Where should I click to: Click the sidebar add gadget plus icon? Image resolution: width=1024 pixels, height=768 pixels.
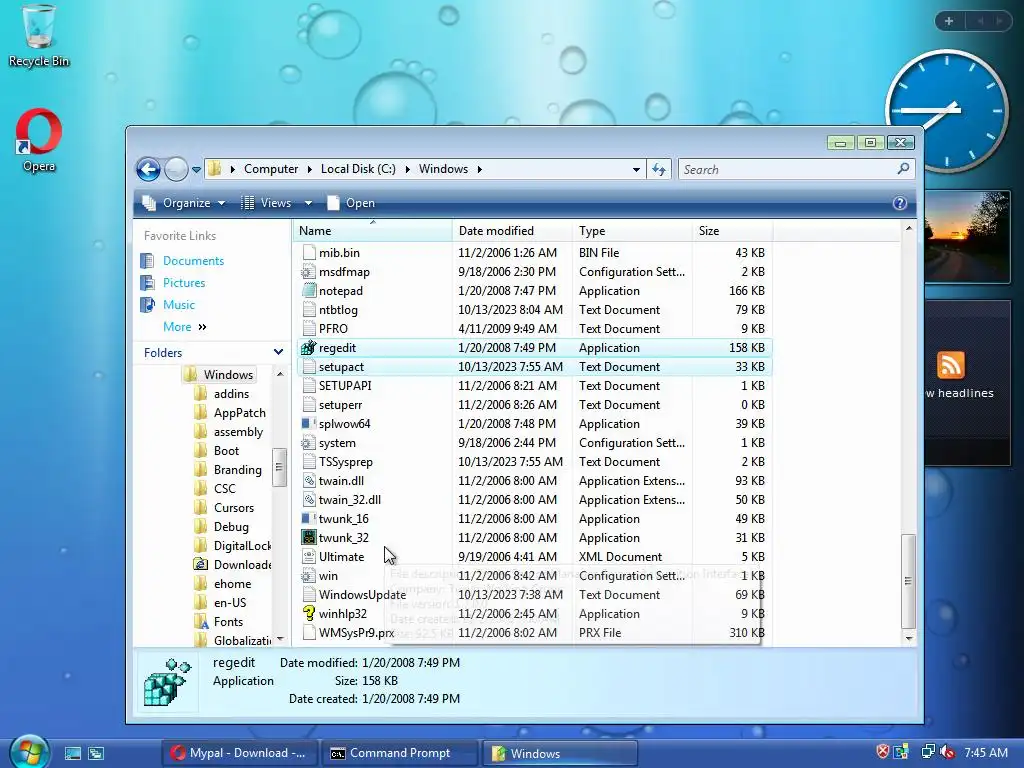click(x=949, y=21)
